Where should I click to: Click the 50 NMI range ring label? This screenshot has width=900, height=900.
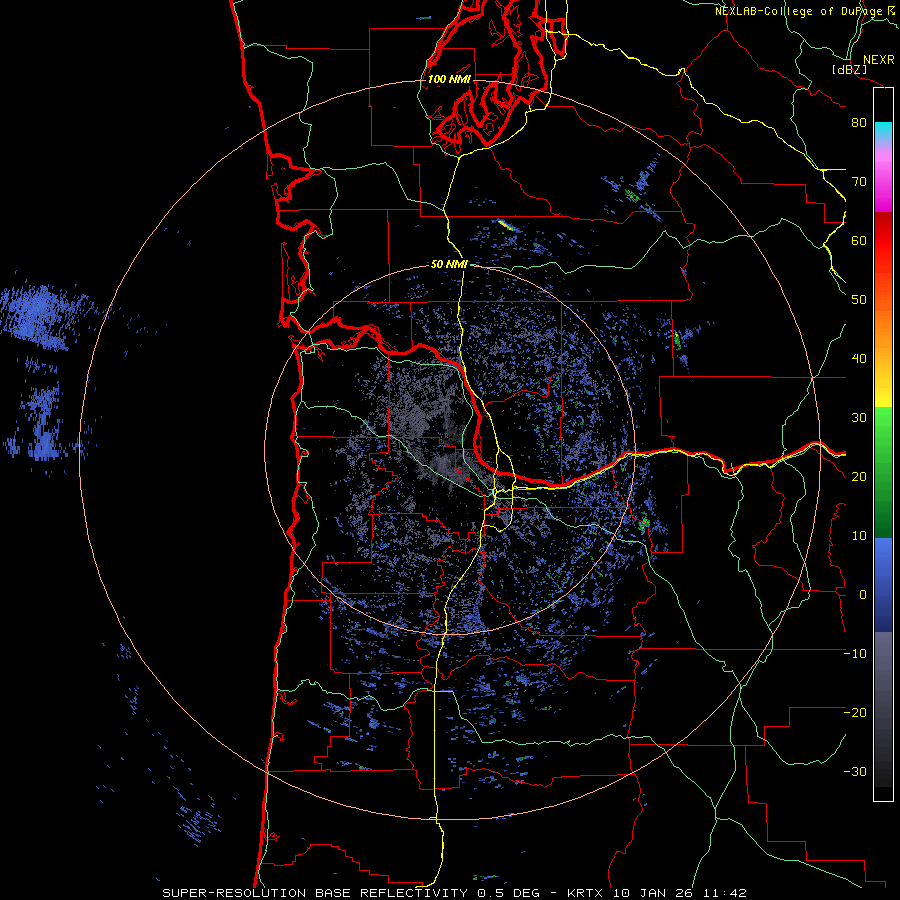[449, 265]
